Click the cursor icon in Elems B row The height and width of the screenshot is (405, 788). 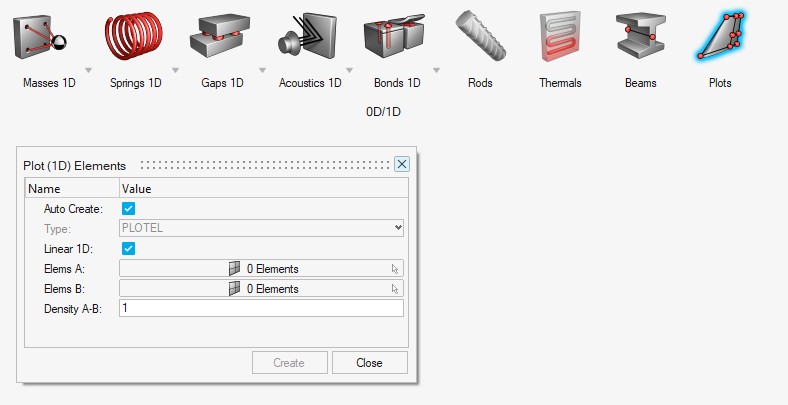pos(395,289)
